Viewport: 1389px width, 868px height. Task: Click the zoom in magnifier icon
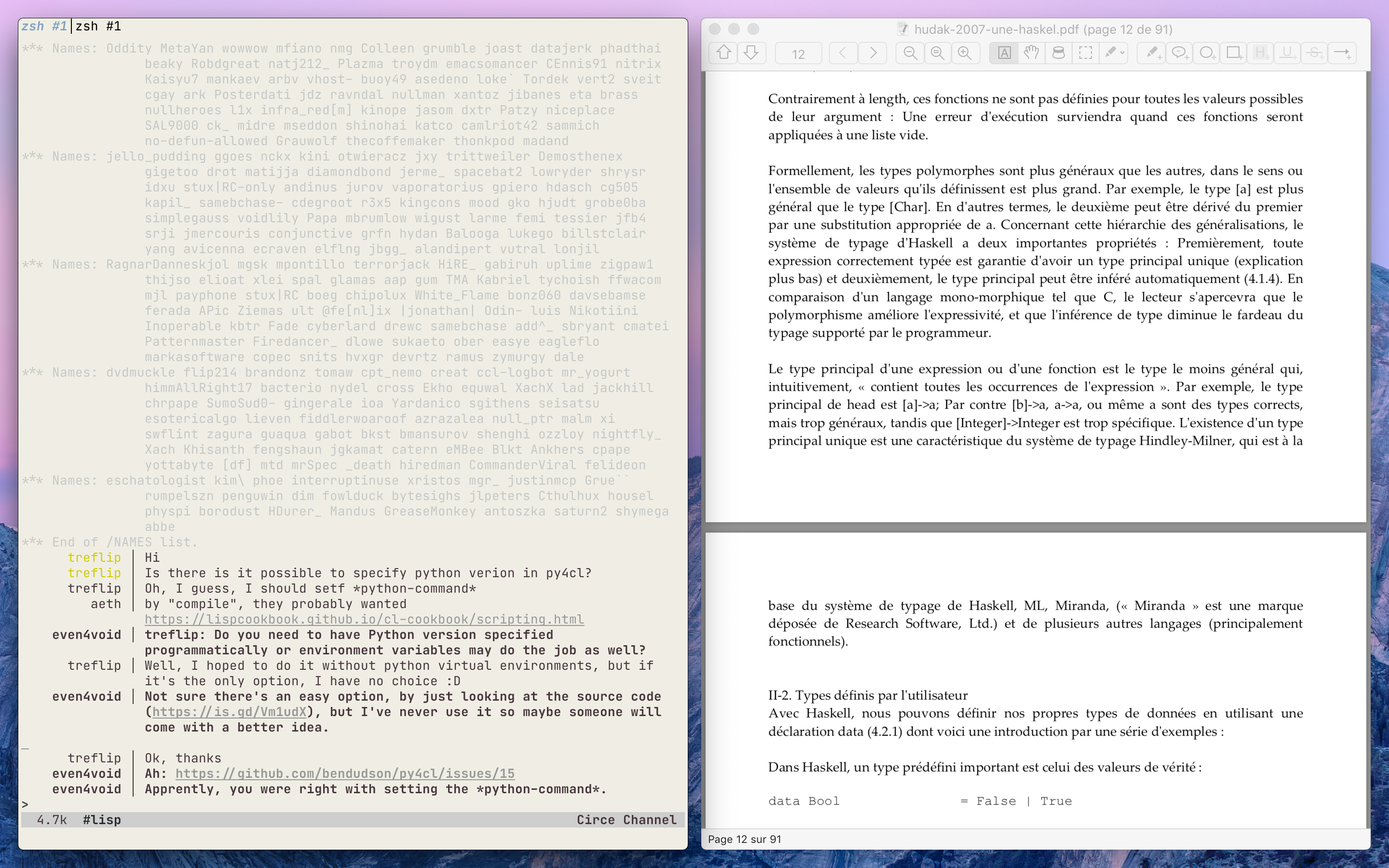[x=965, y=54]
